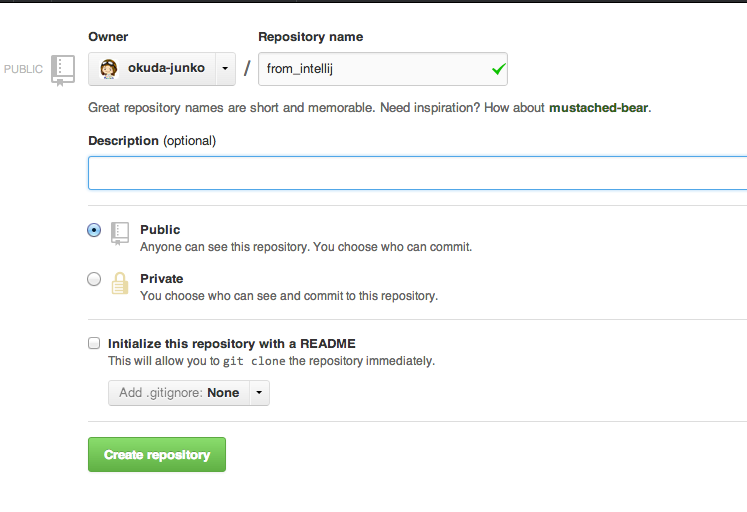Click the okuda-junko avatar icon
This screenshot has height=512, width=747.
(109, 69)
